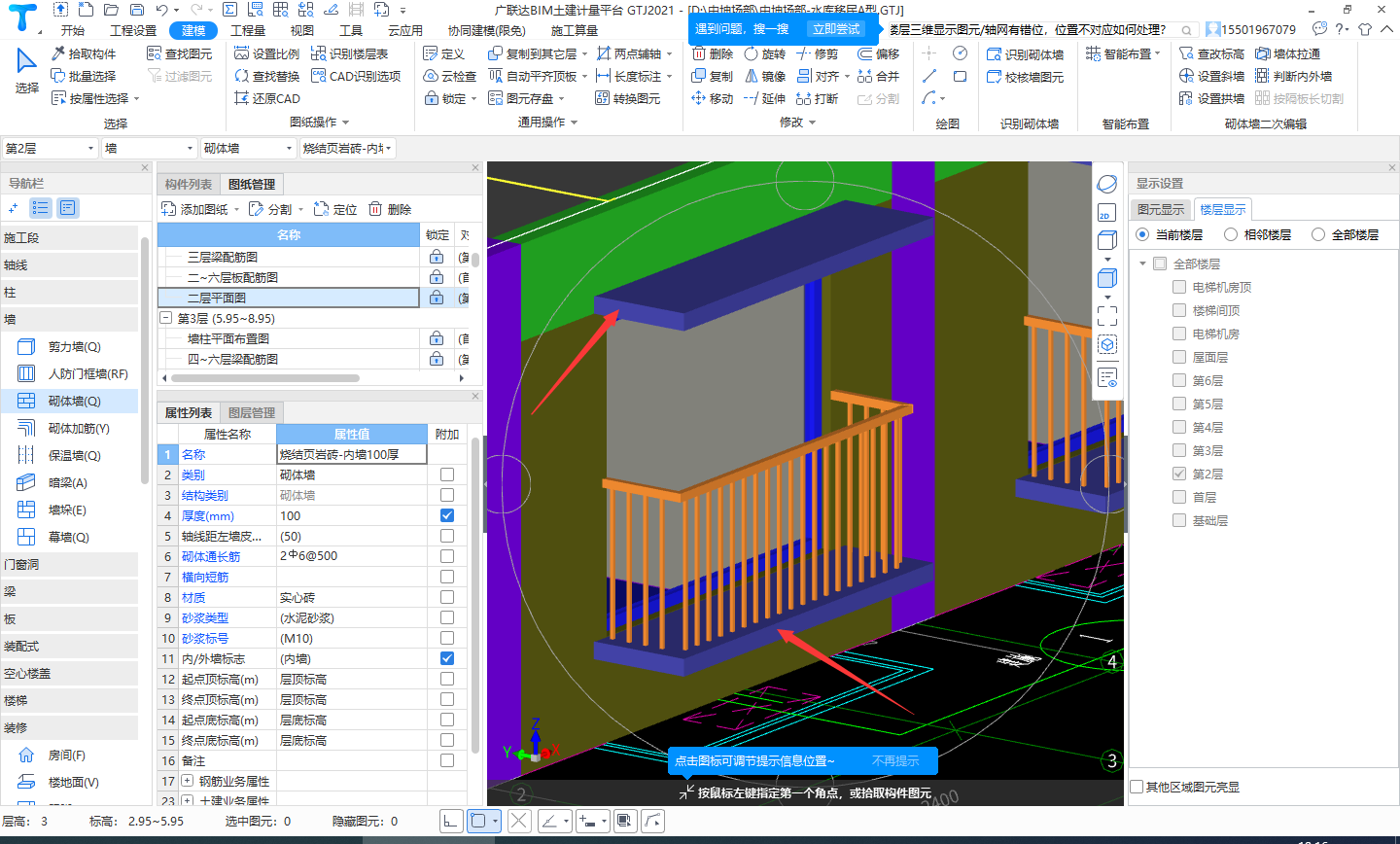Select the 当前楼层 radio button
The height and width of the screenshot is (844, 1400).
tap(1142, 234)
